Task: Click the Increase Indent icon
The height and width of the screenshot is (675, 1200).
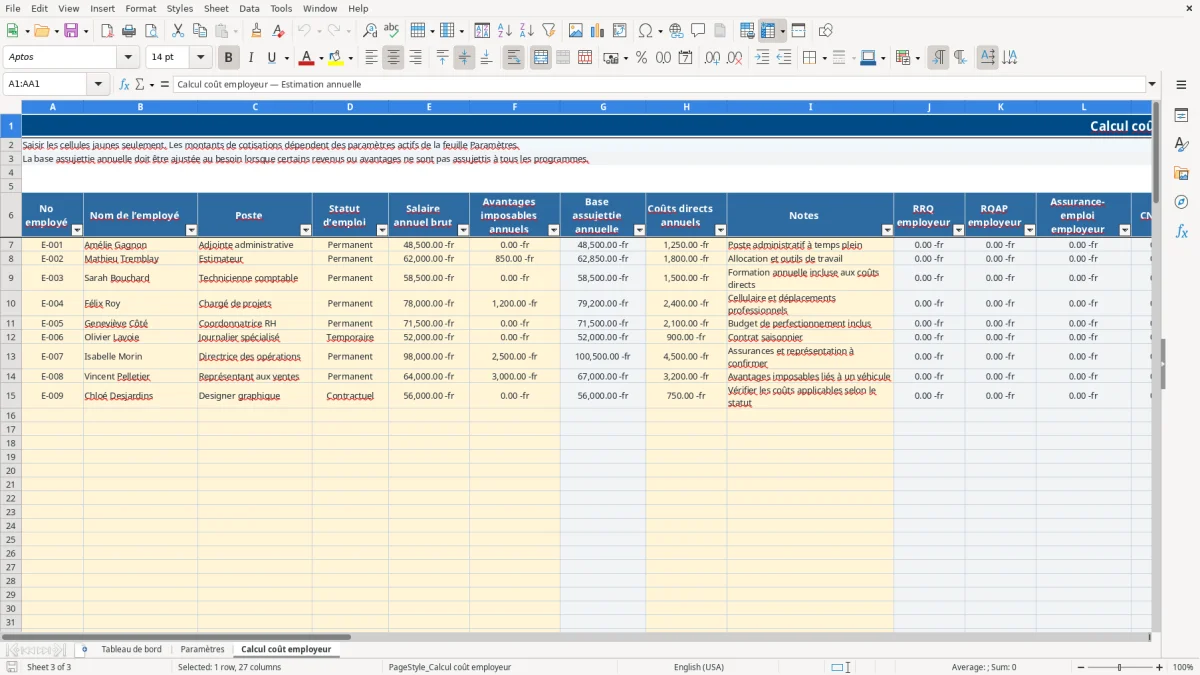Action: click(x=762, y=58)
